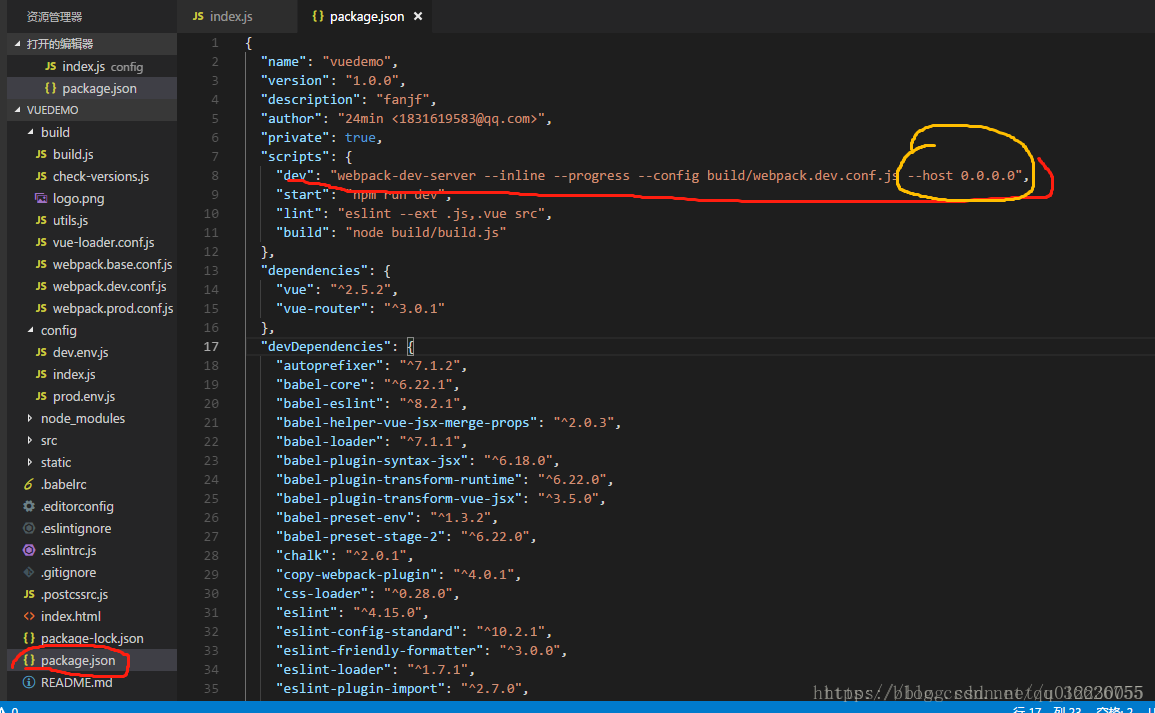Select index.js config in open editors
Screen dimensions: 1155x713
(x=92, y=66)
